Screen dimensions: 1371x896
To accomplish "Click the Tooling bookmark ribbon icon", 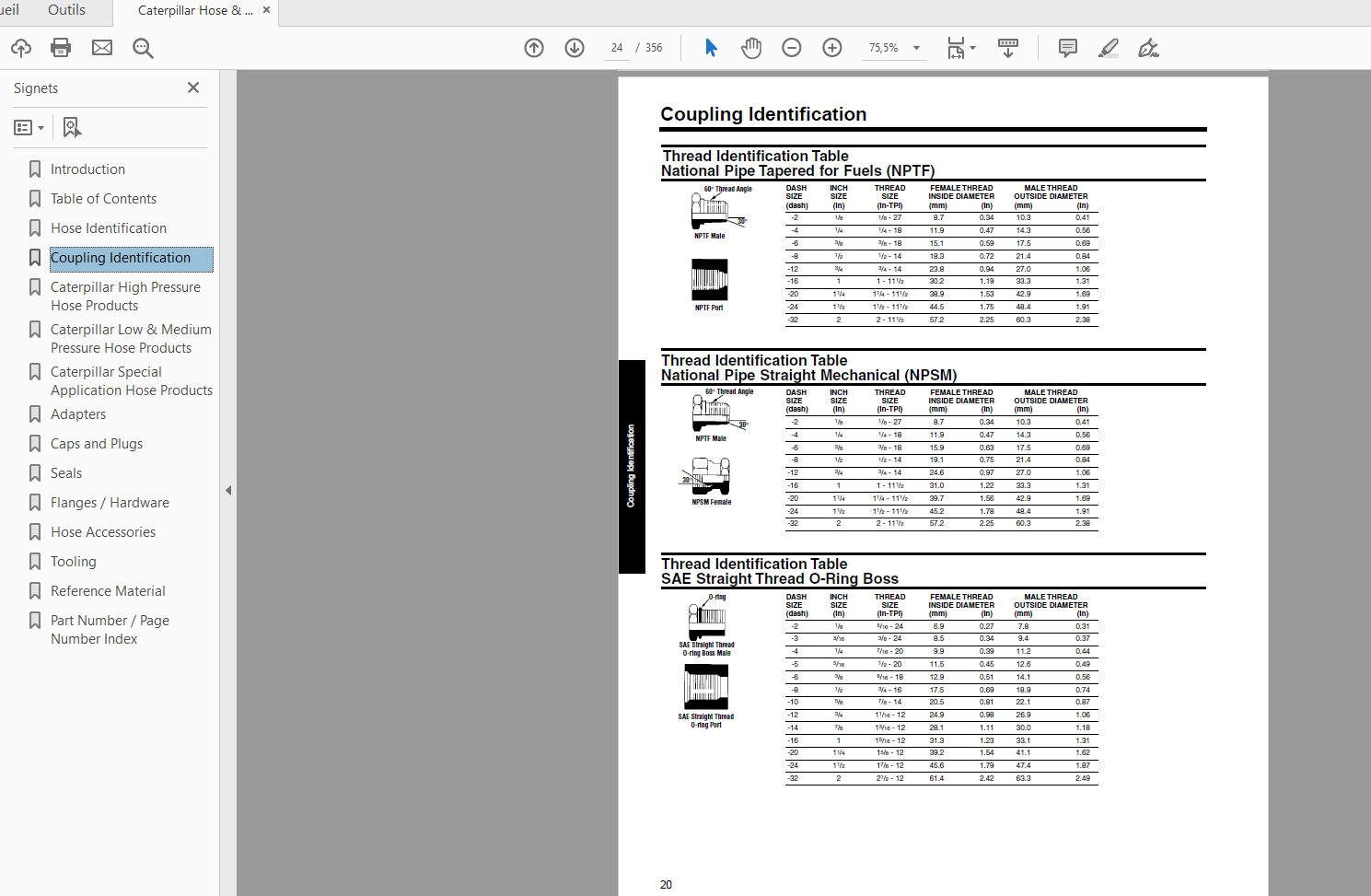I will pyautogui.click(x=35, y=562).
